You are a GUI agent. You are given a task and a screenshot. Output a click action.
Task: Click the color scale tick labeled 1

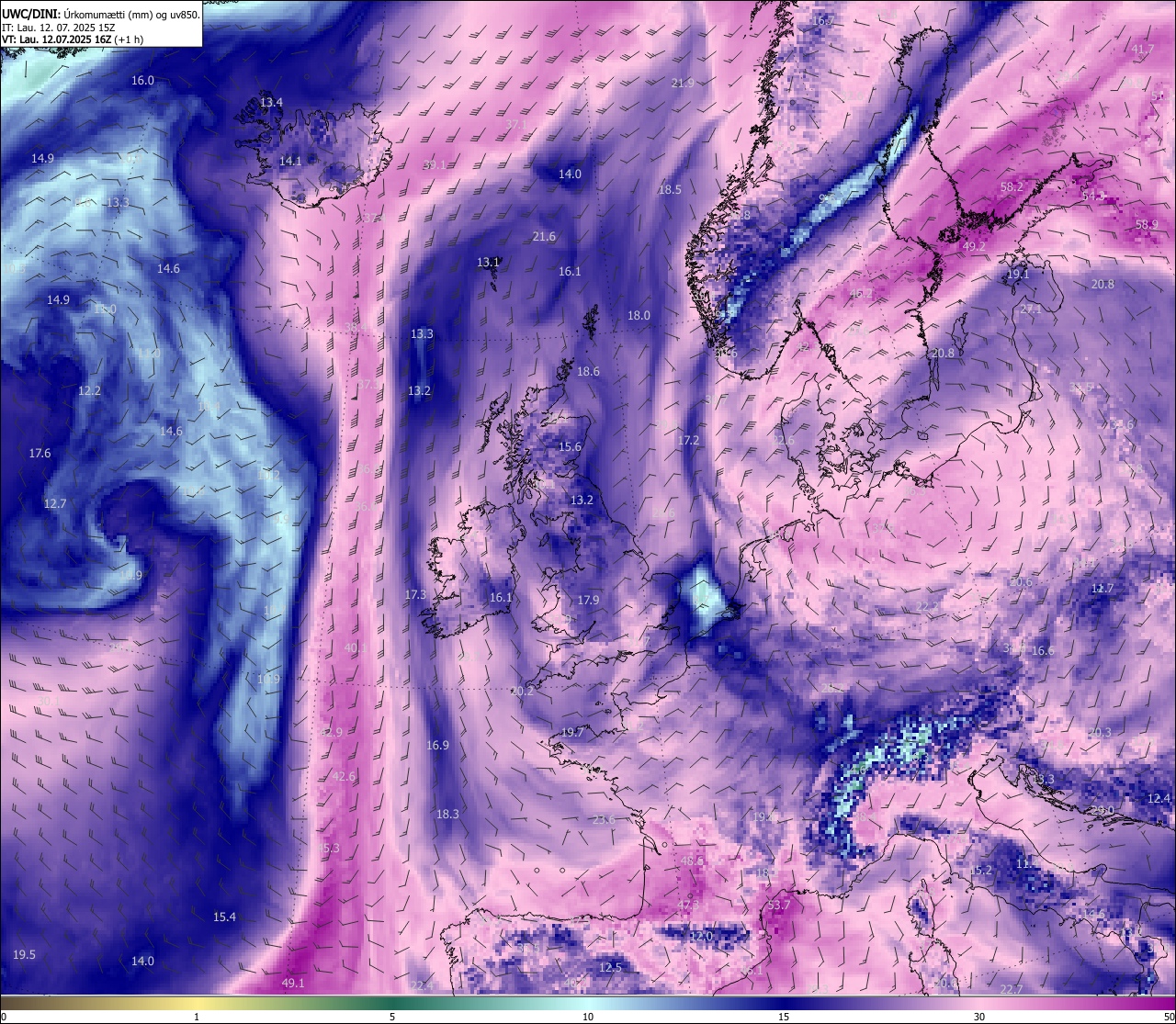point(197,1017)
